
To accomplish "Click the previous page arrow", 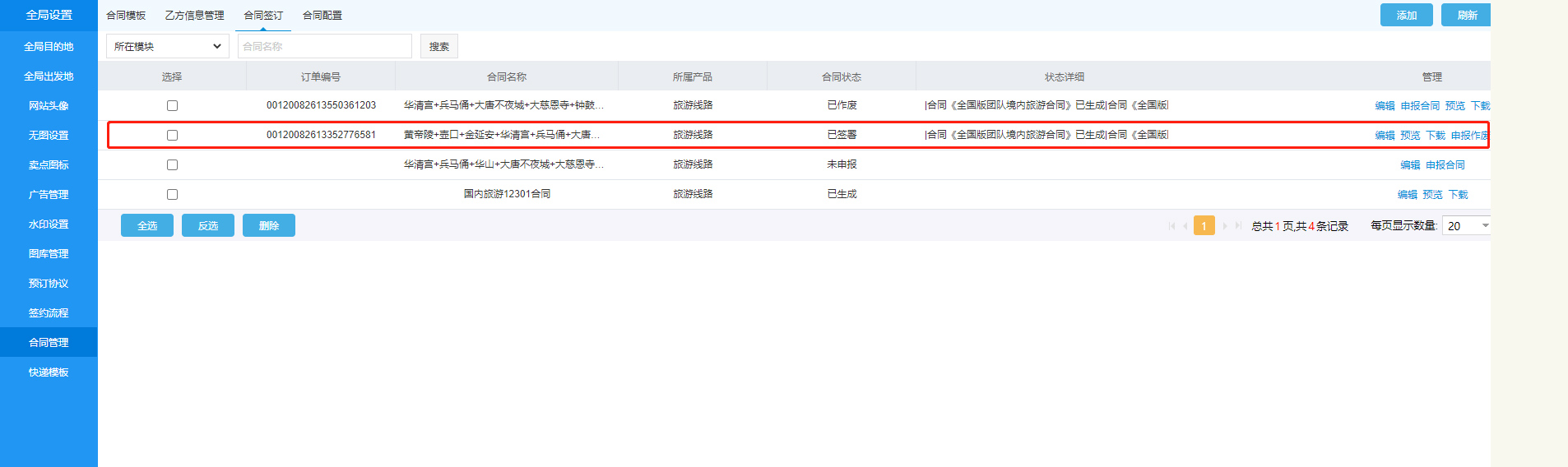I will coord(1185,226).
